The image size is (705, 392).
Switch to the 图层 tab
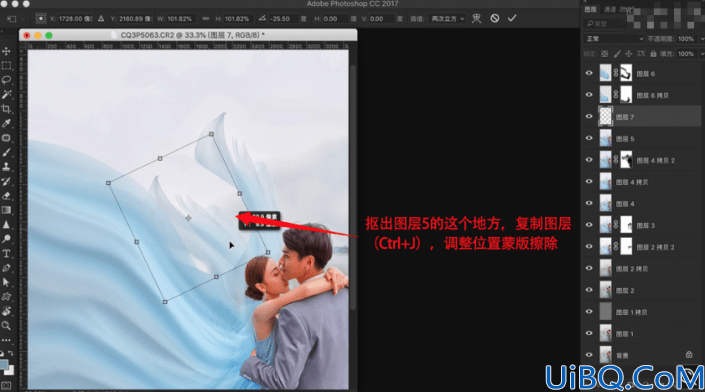(590, 9)
